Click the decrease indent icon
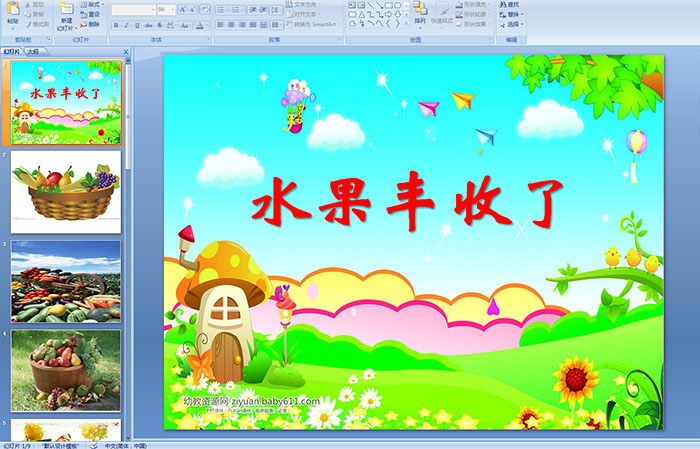 pos(253,10)
